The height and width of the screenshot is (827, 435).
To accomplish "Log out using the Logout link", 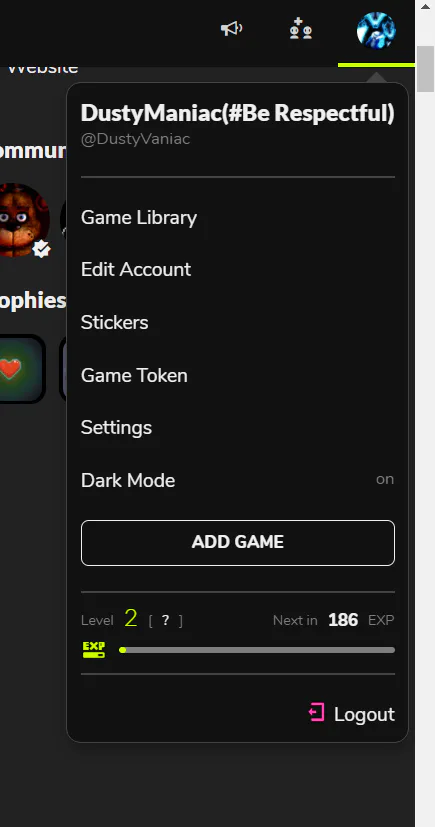I will point(364,714).
